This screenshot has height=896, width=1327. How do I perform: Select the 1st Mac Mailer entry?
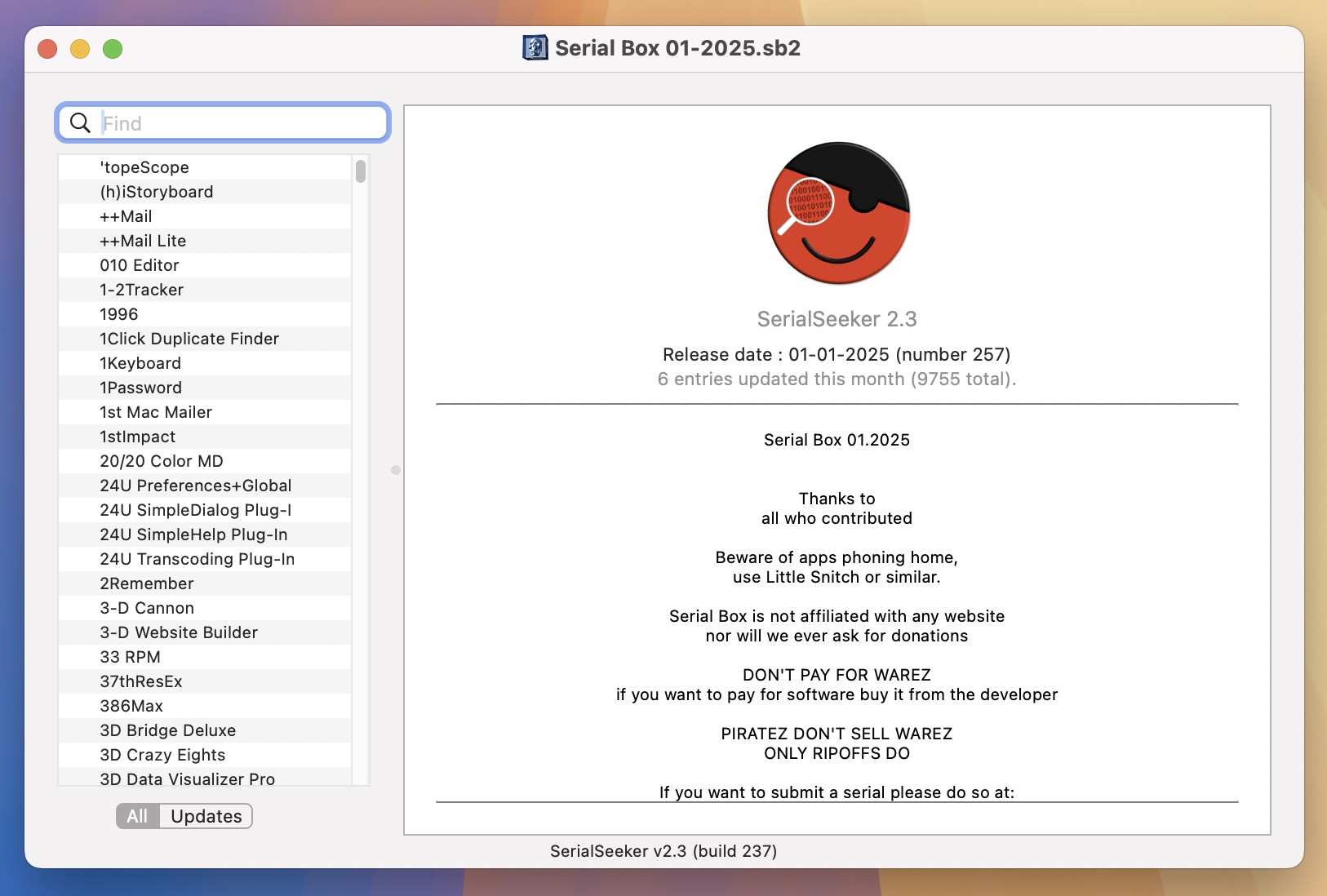click(205, 412)
